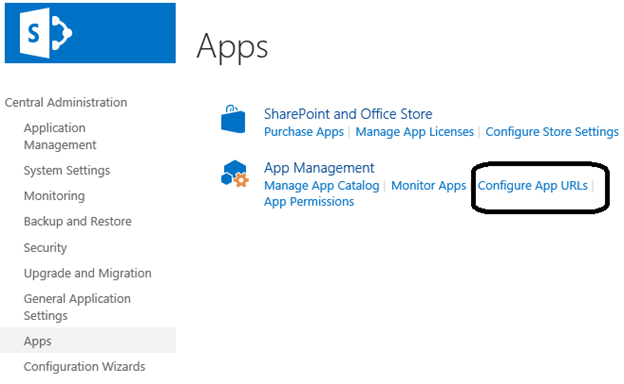This screenshot has width=624, height=384.
Task: Open Upgrade and Migration section
Action: [x=88, y=273]
